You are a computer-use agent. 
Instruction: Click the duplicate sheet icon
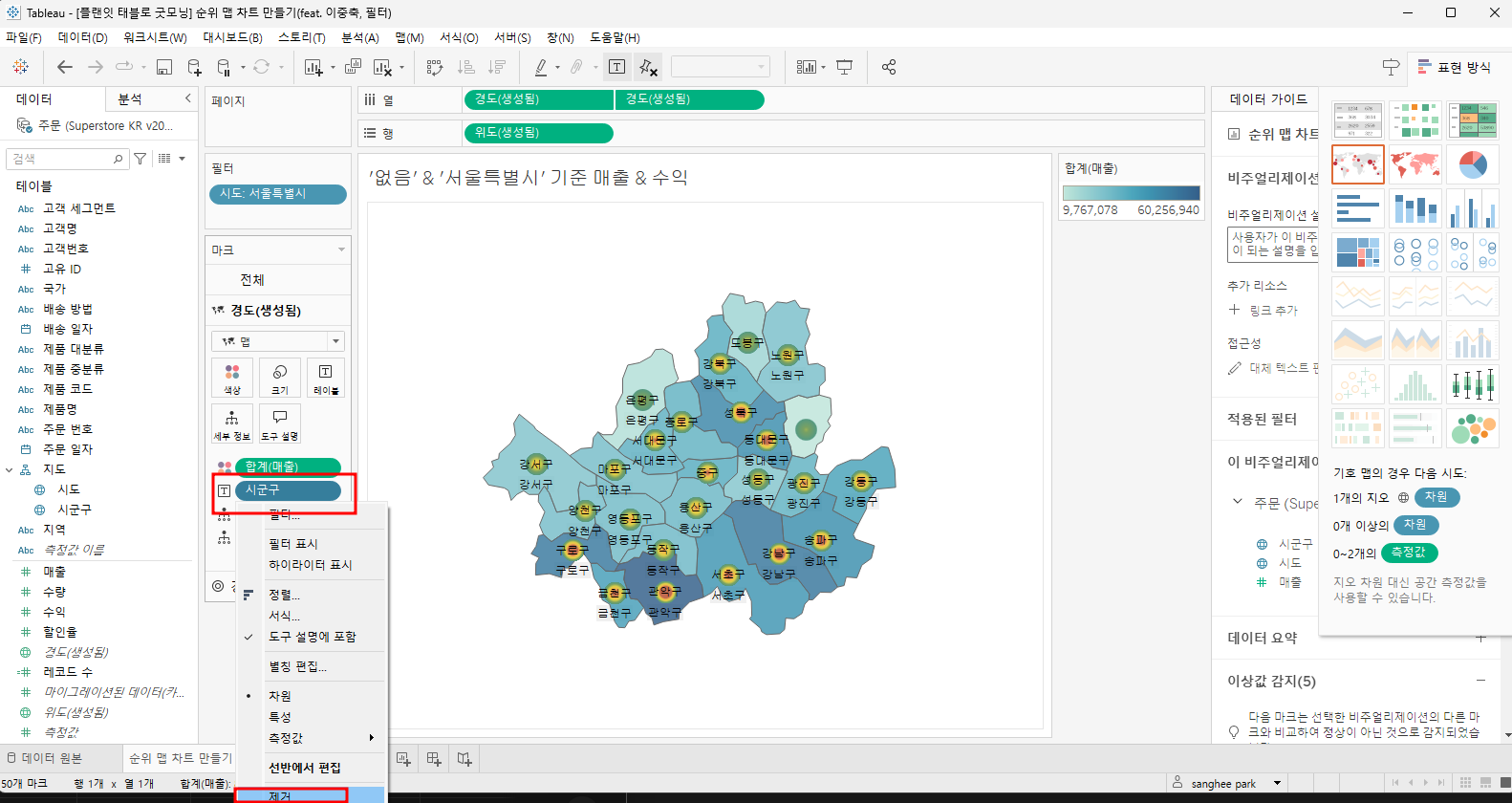click(353, 67)
